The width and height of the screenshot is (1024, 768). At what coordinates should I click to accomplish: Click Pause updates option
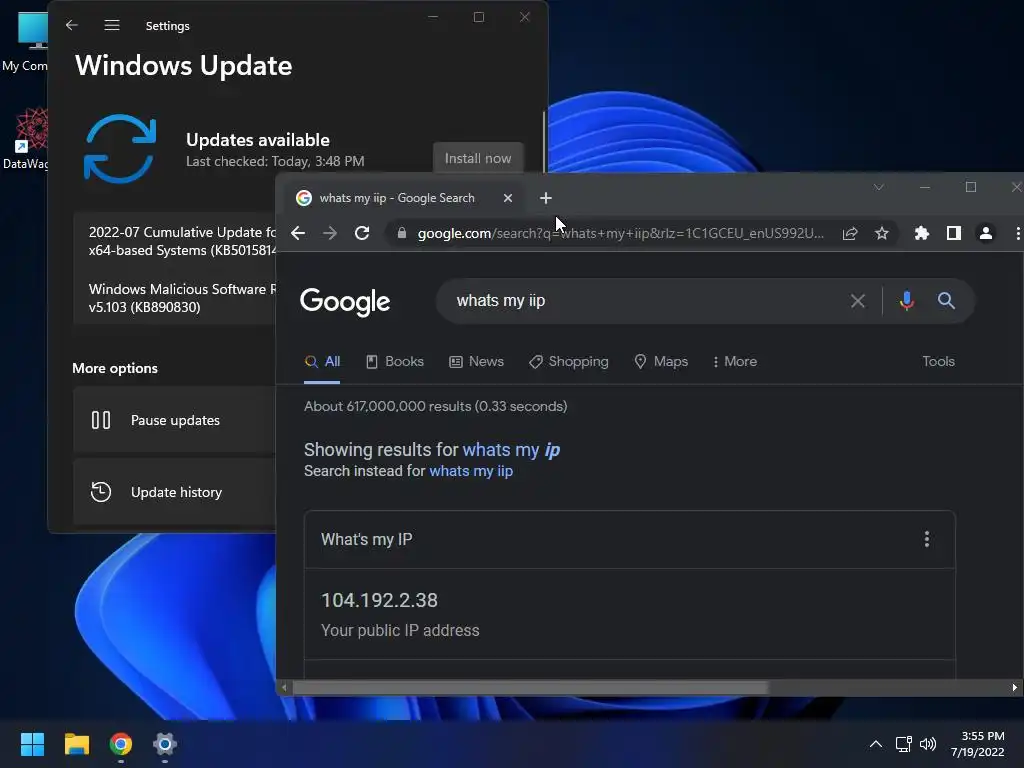175,420
